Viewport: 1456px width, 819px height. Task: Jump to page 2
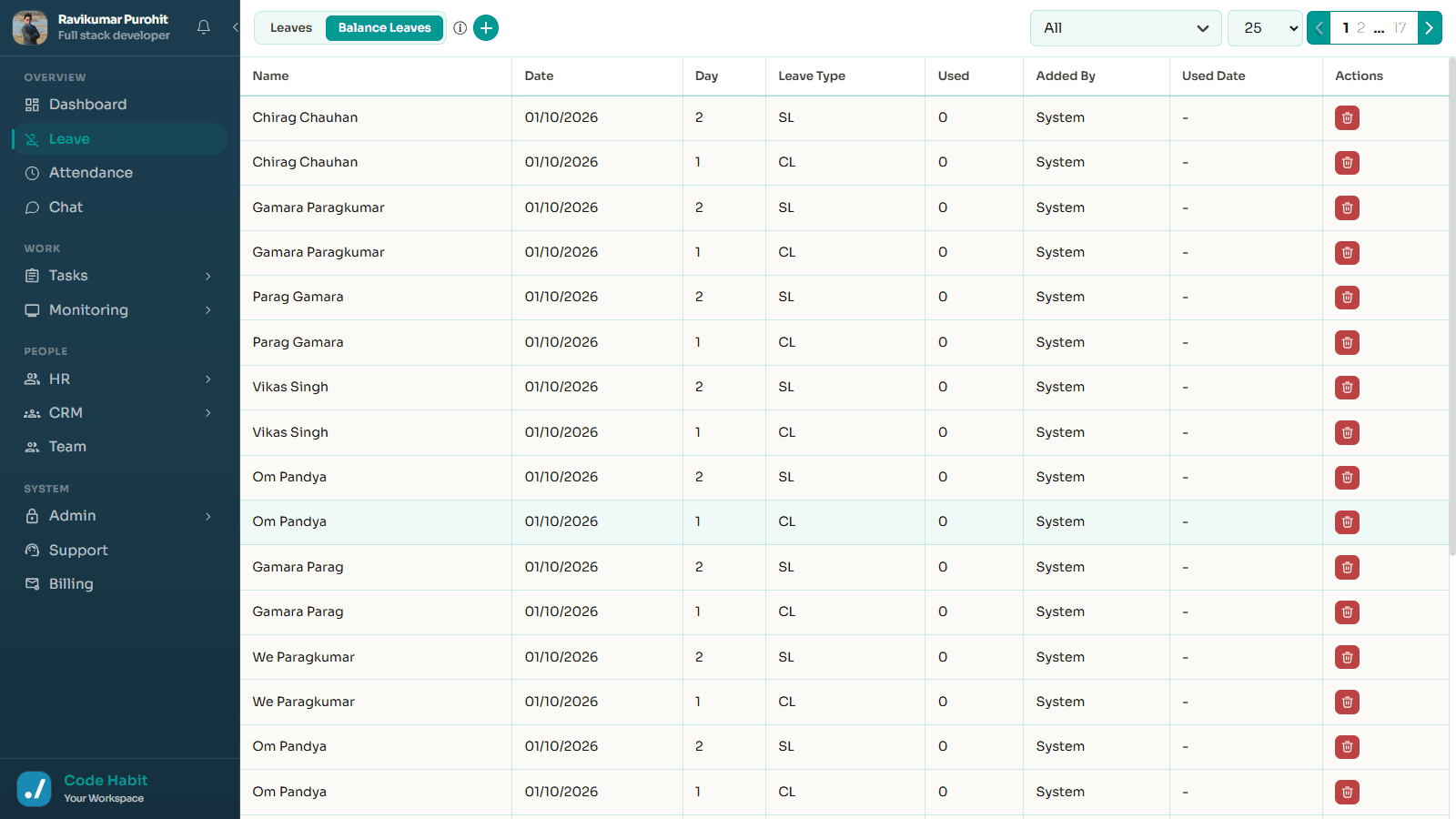(1360, 28)
